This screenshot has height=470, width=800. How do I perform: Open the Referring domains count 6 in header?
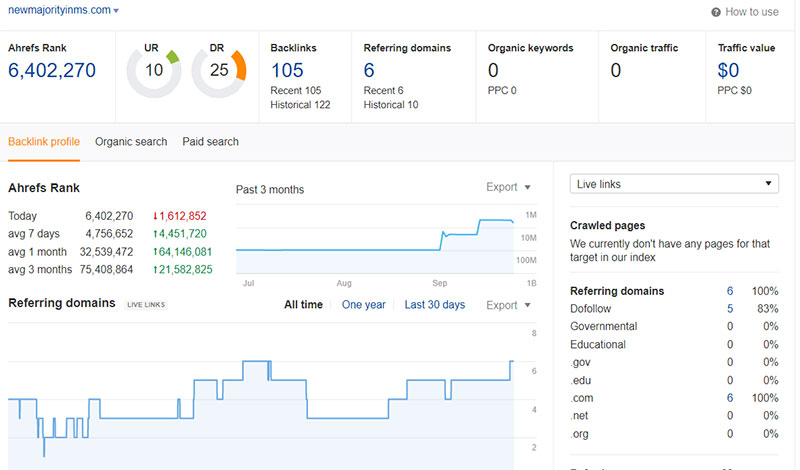[x=369, y=70]
